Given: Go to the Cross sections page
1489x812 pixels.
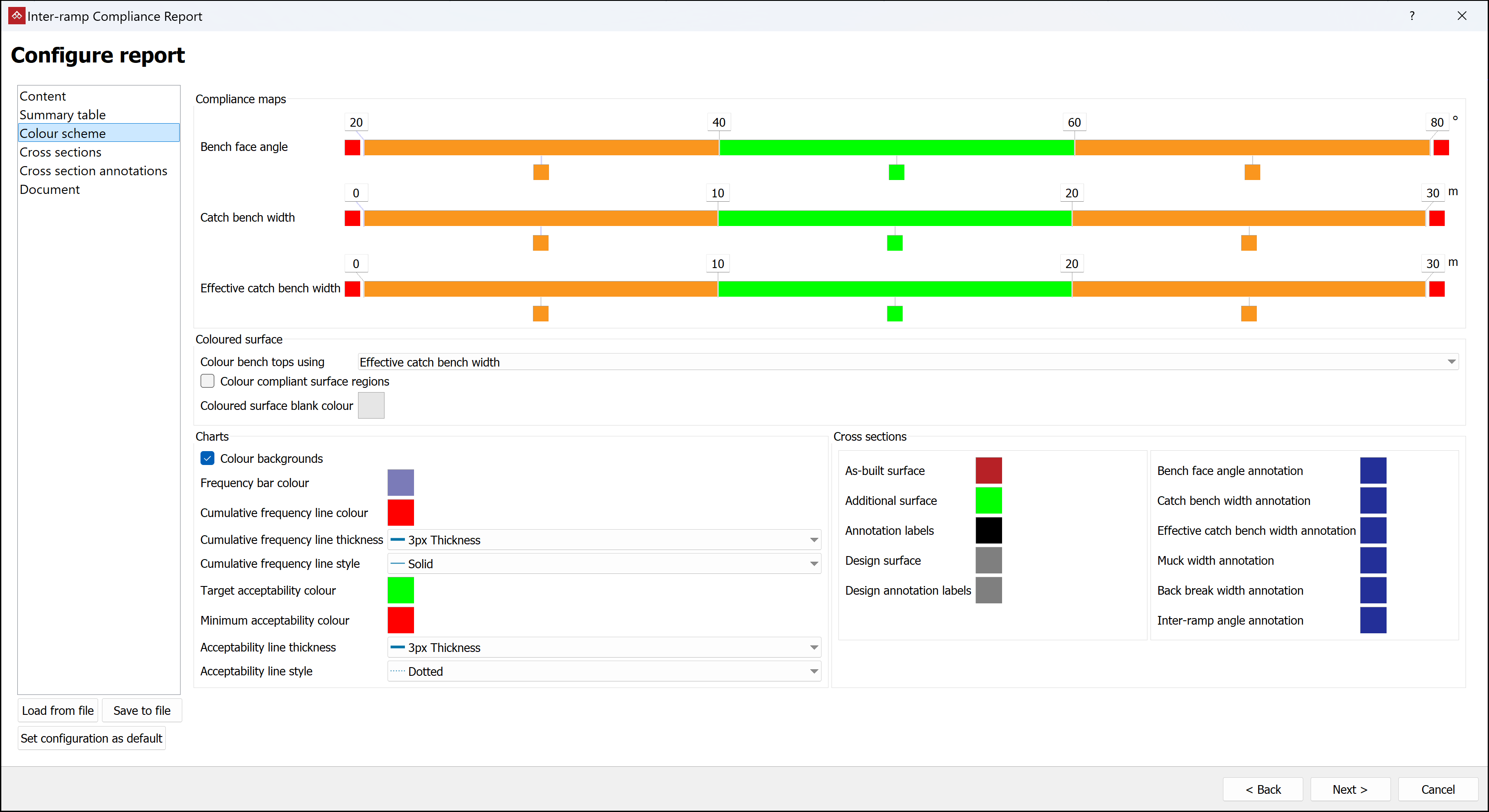Looking at the screenshot, I should (x=61, y=152).
